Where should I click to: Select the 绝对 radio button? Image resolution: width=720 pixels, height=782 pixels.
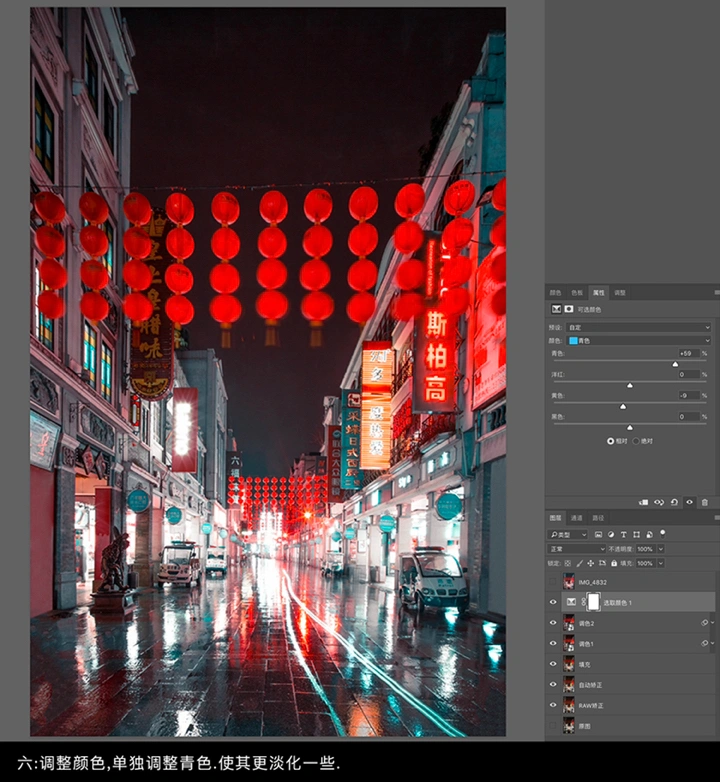pos(635,440)
